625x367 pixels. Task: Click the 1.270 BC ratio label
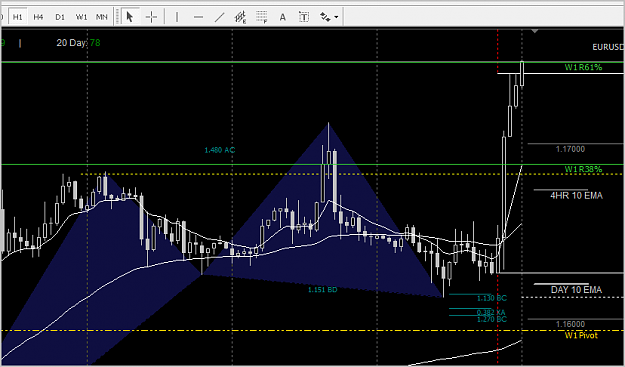point(492,319)
